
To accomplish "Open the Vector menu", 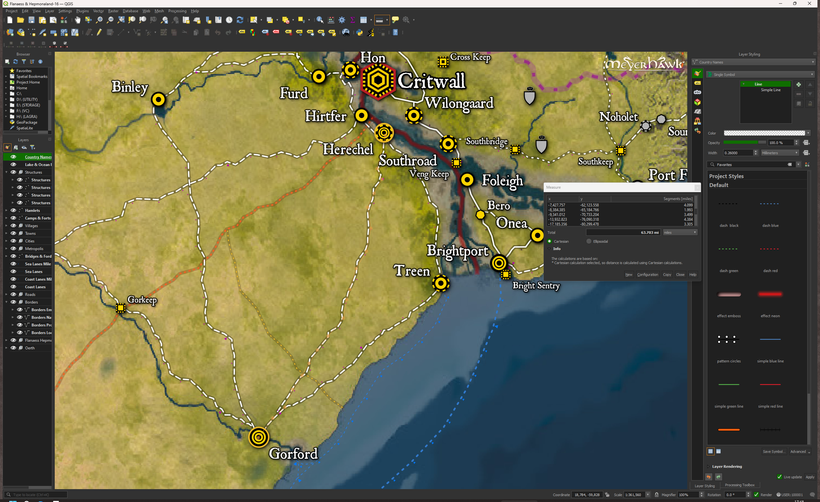I will [97, 11].
